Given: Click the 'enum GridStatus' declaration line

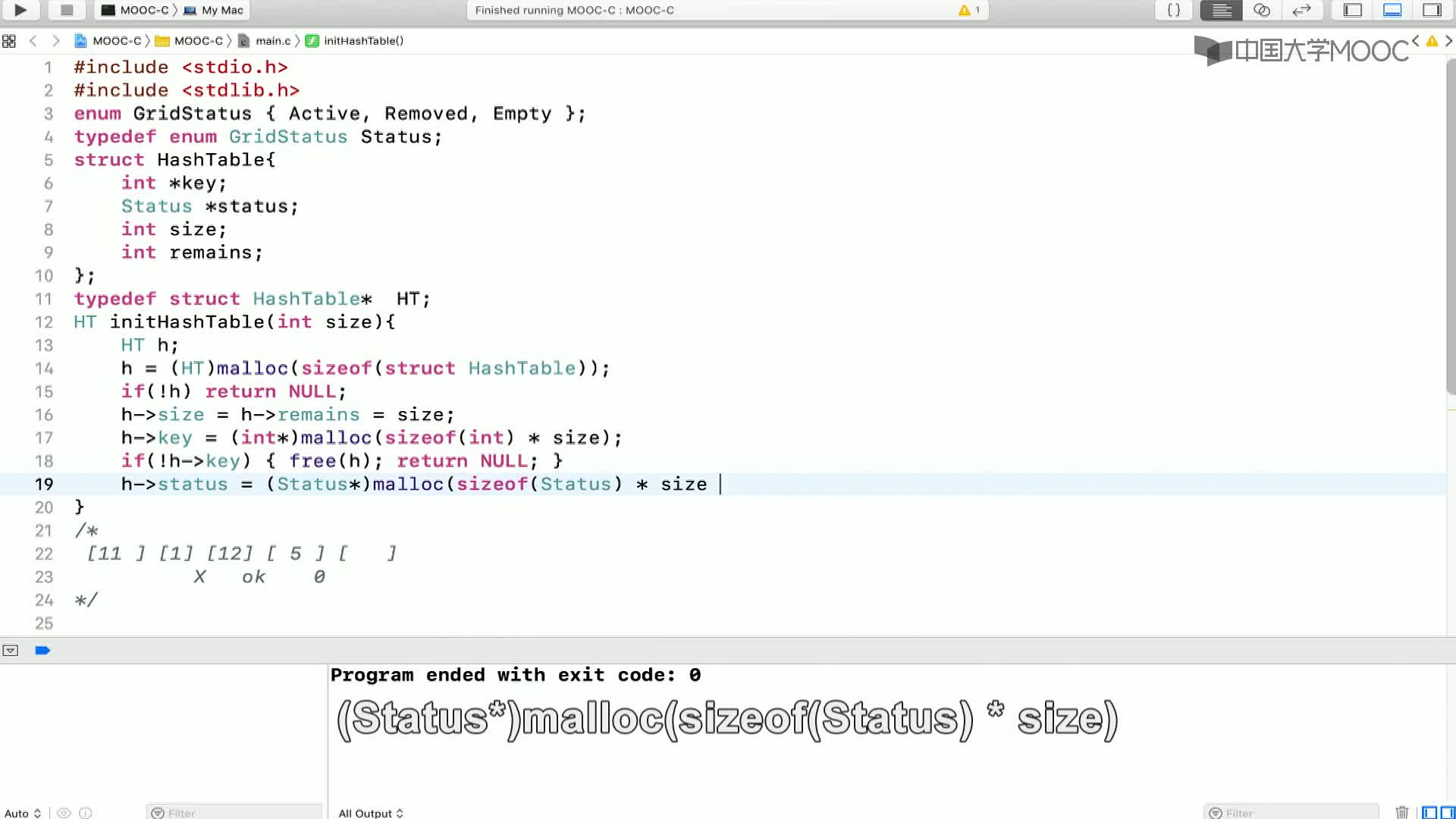Looking at the screenshot, I should 329,114.
